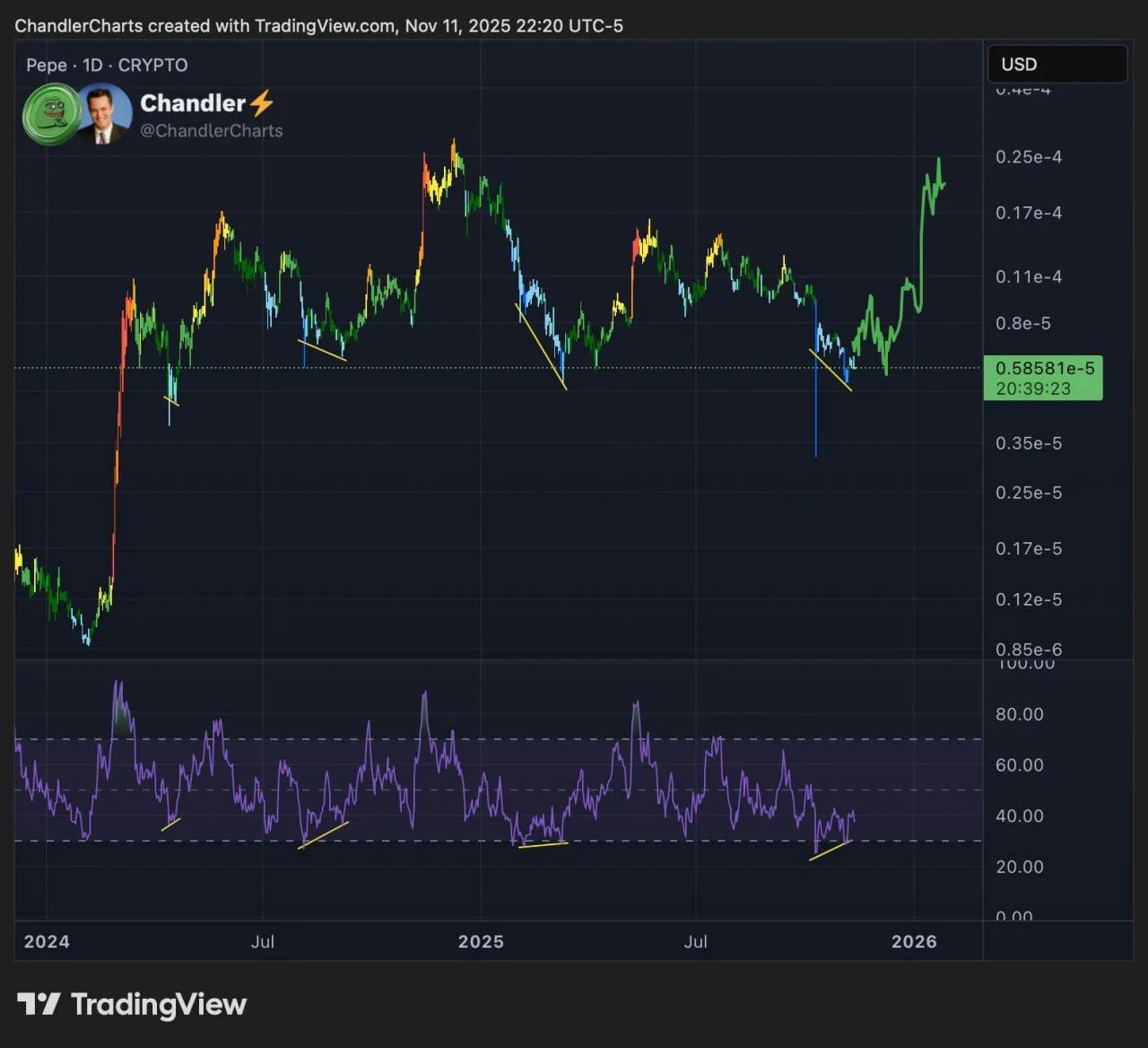This screenshot has width=1148, height=1048.
Task: Click the green Pepe coin icon
Action: click(52, 114)
